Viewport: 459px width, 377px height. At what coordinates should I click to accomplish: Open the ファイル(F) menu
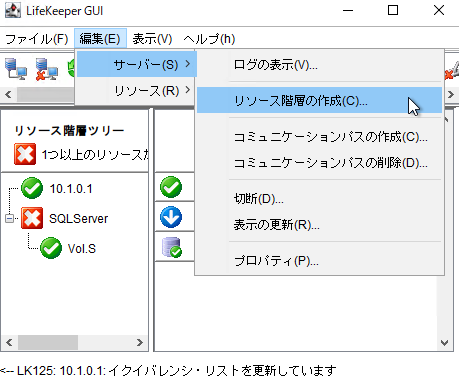(x=37, y=39)
